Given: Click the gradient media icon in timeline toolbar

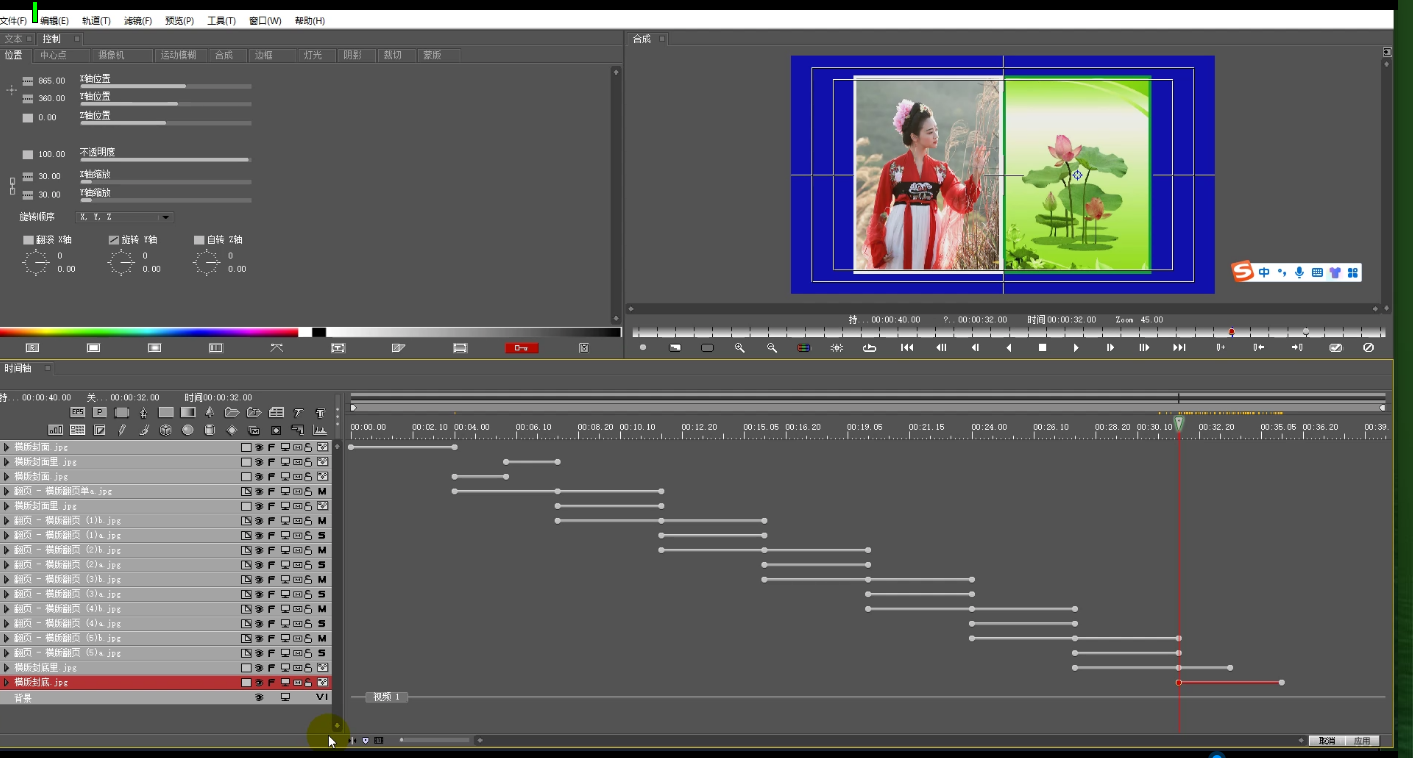Looking at the screenshot, I should [x=188, y=412].
